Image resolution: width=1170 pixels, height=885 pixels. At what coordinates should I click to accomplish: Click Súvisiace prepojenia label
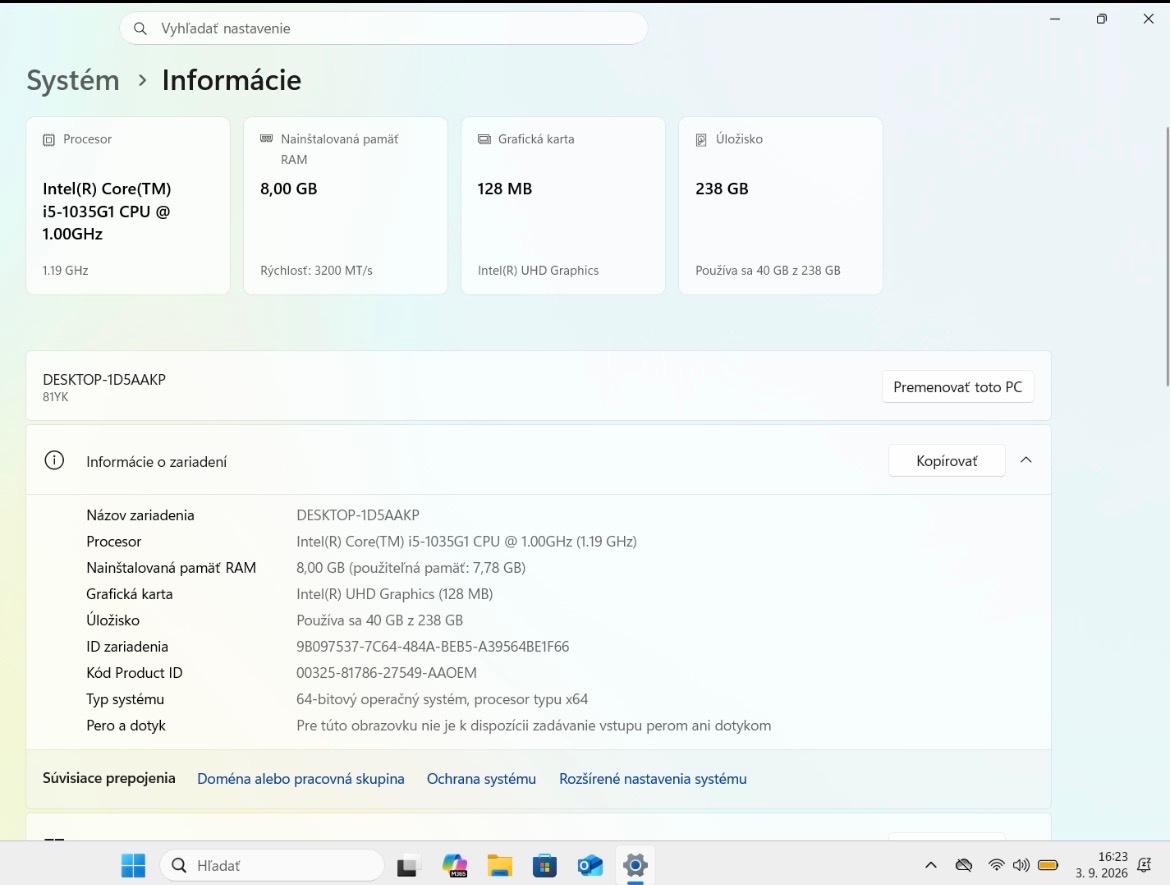[109, 778]
